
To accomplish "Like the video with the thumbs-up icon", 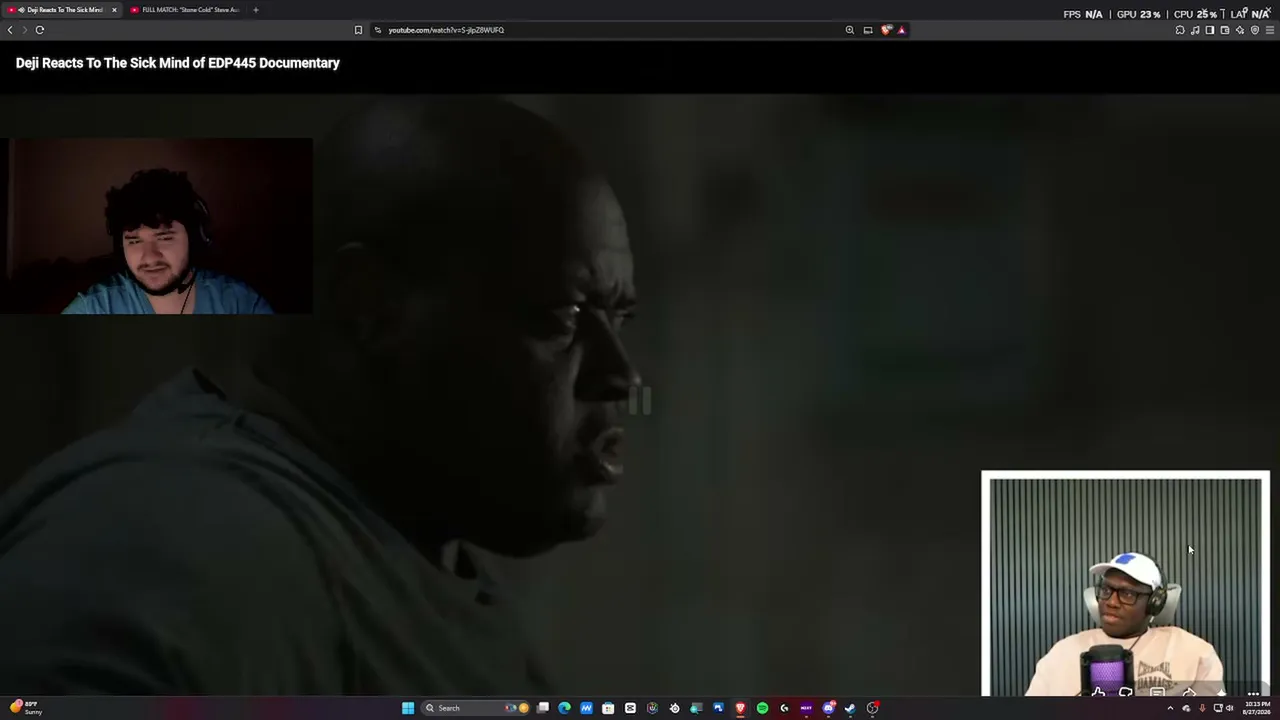I will click(x=1098, y=692).
